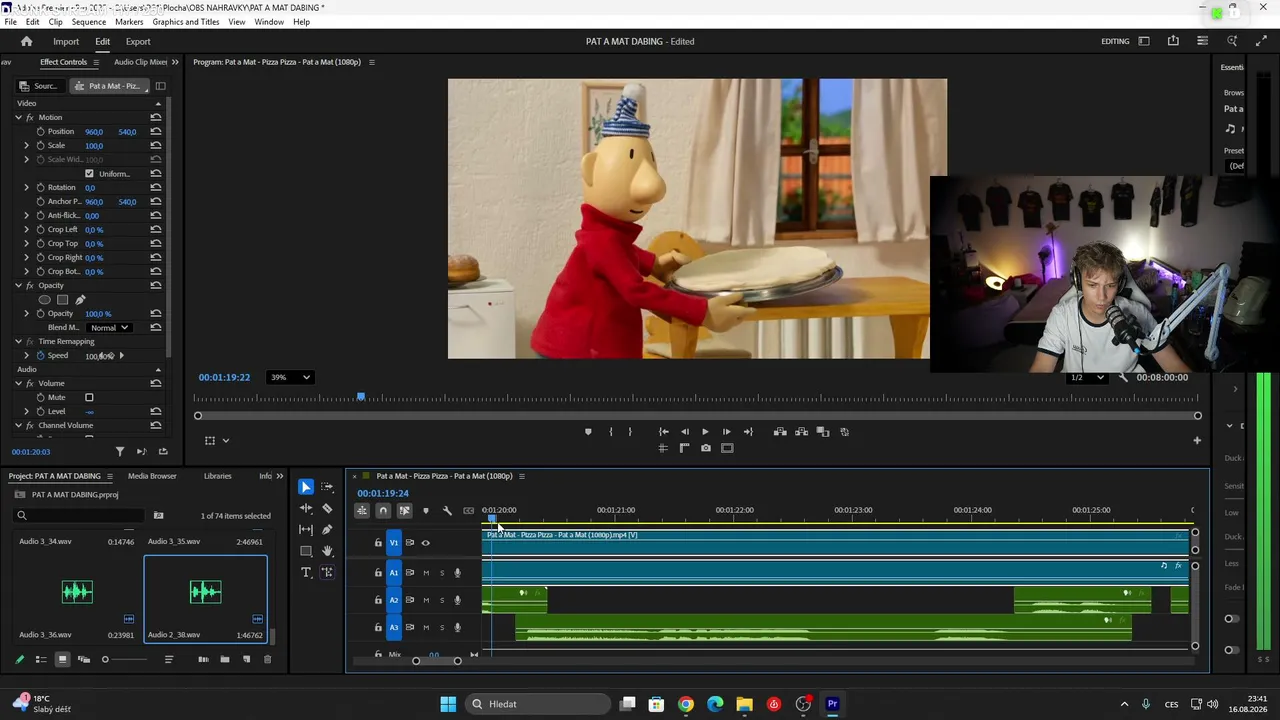
Task: Select the Audio 2_38.wav thumbnail
Action: click(205, 592)
